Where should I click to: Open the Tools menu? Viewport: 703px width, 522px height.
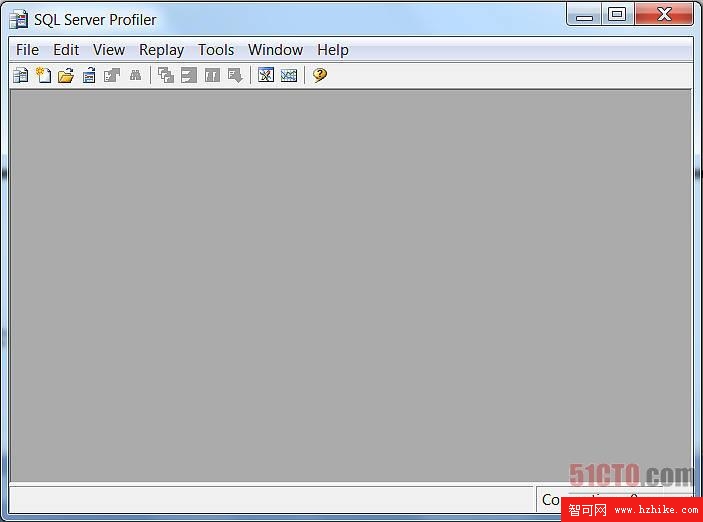tap(216, 50)
